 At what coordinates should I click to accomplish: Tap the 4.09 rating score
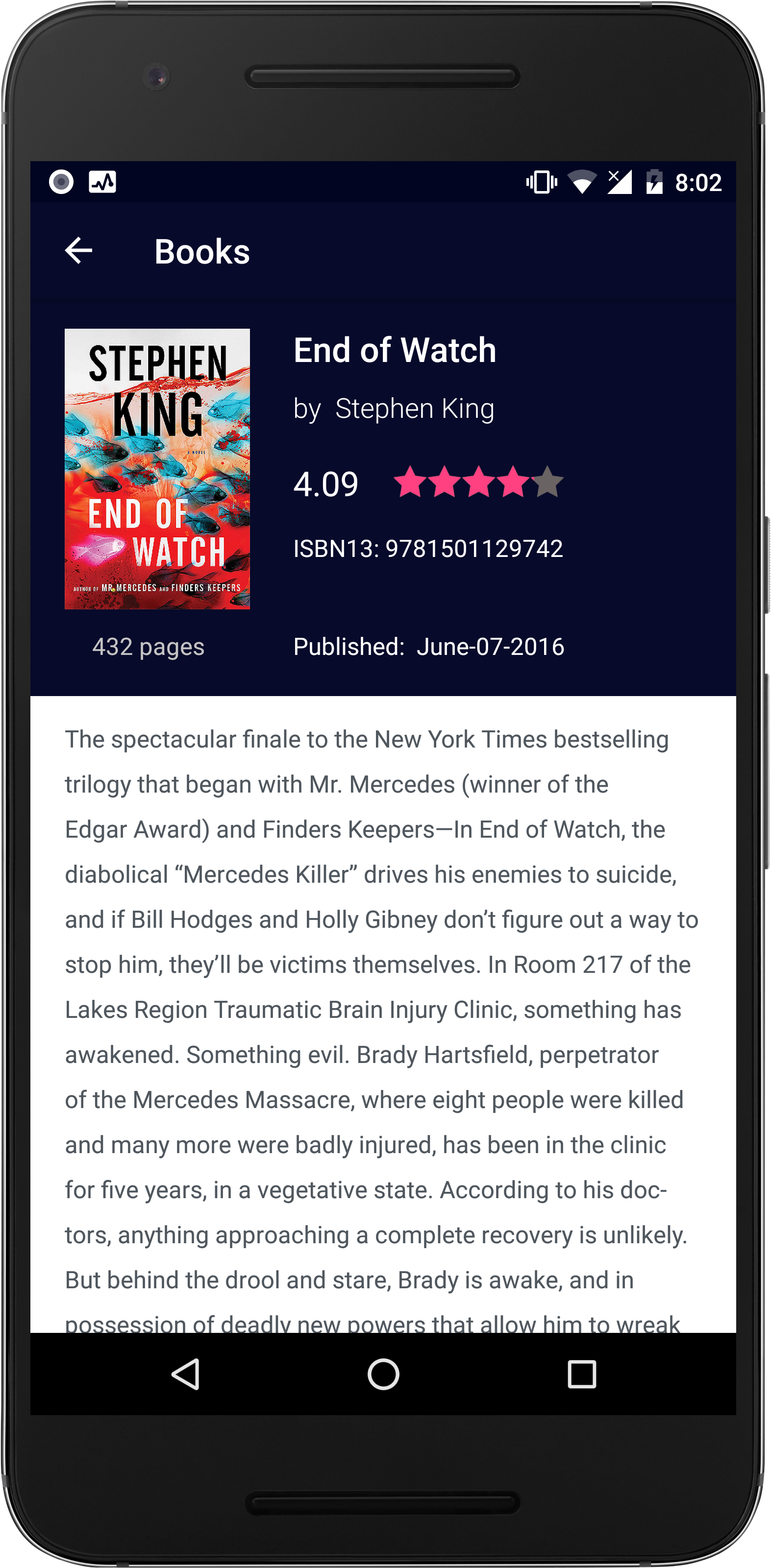pyautogui.click(x=326, y=484)
